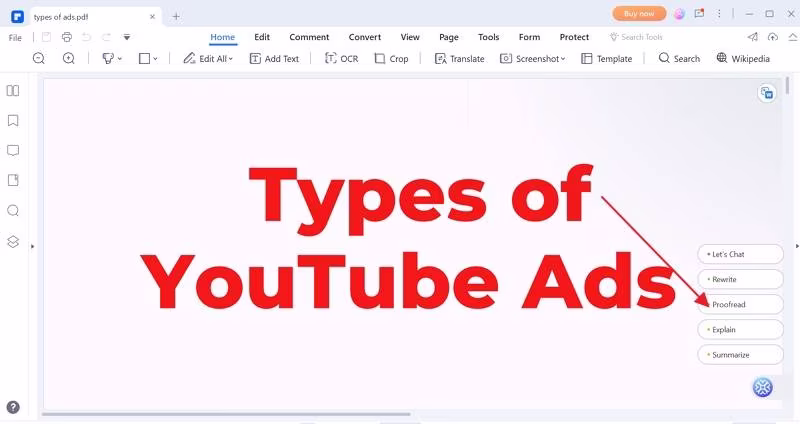
Task: Click the Buy now button
Action: (639, 14)
